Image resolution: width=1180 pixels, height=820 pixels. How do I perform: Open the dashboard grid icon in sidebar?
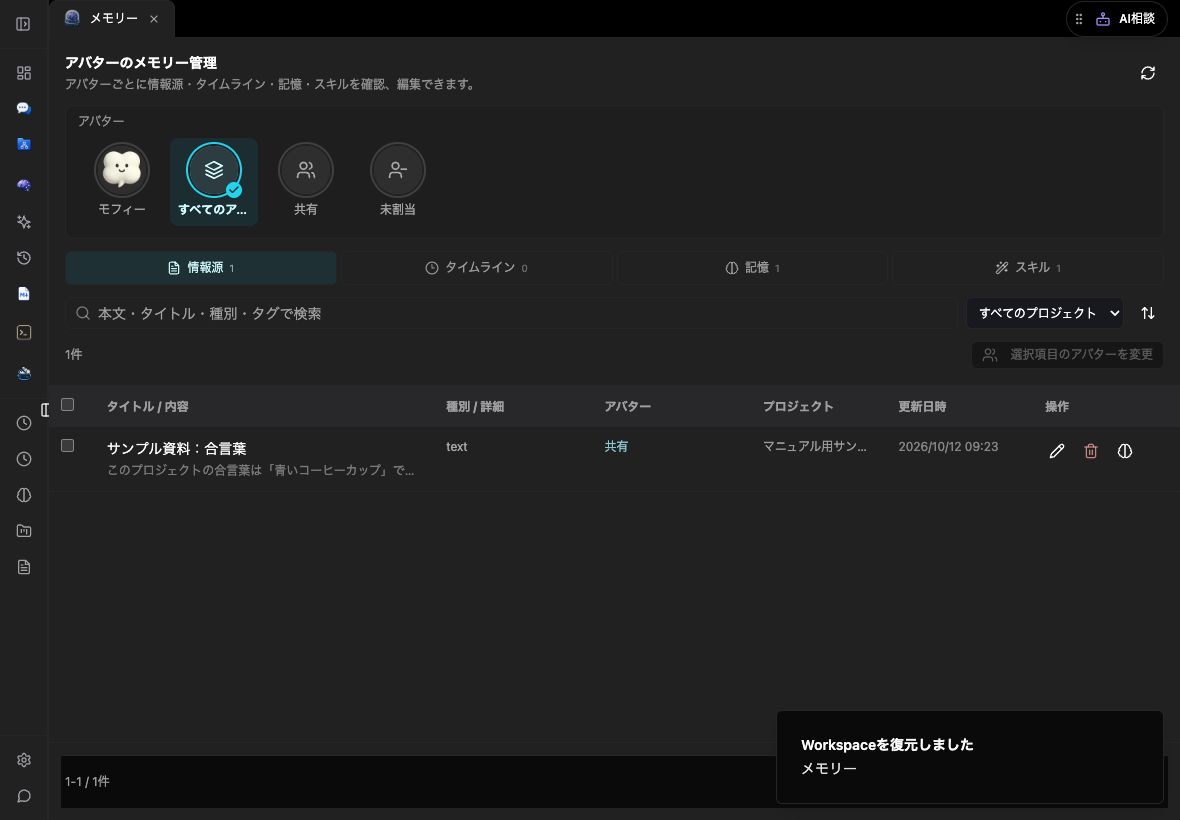pos(24,73)
